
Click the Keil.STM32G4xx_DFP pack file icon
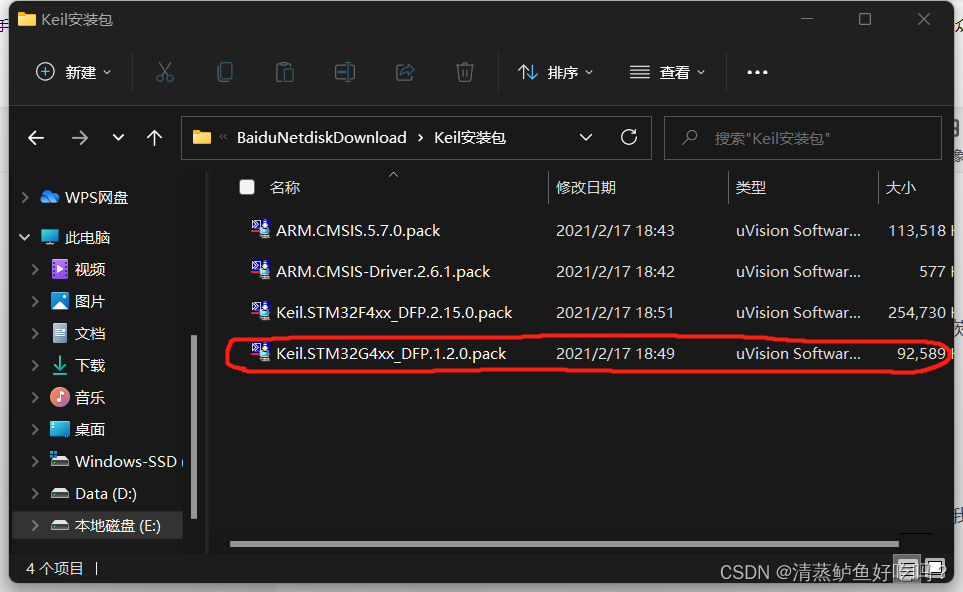point(260,352)
